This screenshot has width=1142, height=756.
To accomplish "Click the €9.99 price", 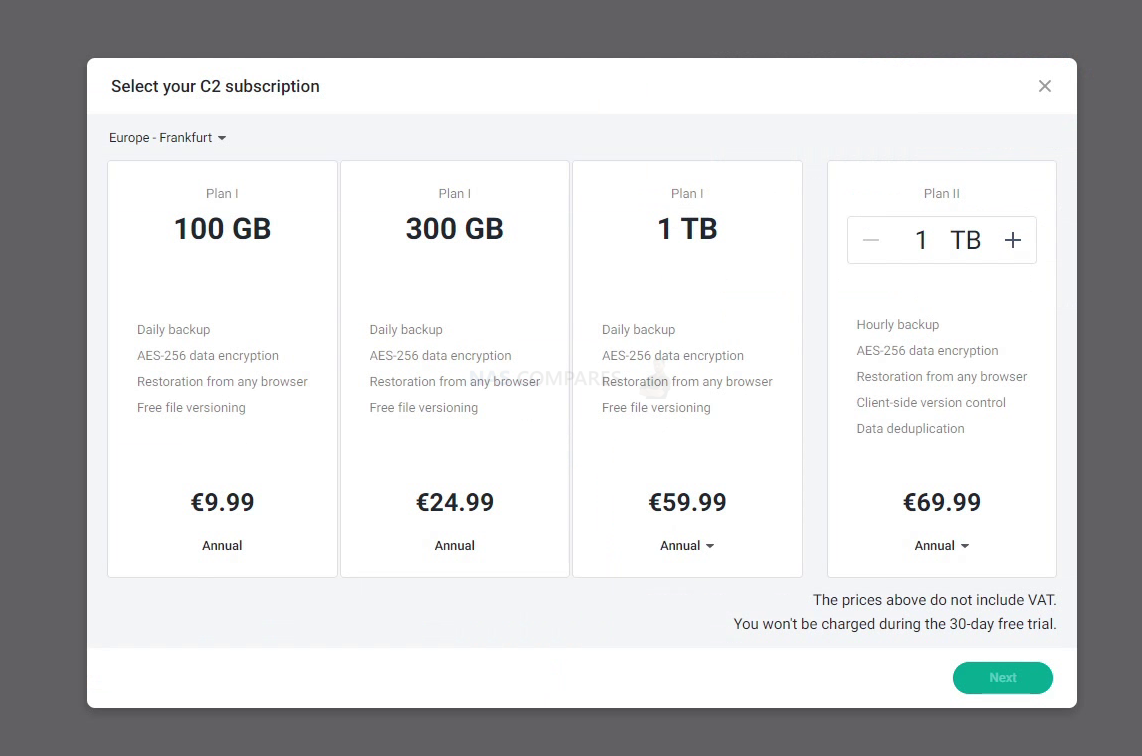I will point(222,502).
